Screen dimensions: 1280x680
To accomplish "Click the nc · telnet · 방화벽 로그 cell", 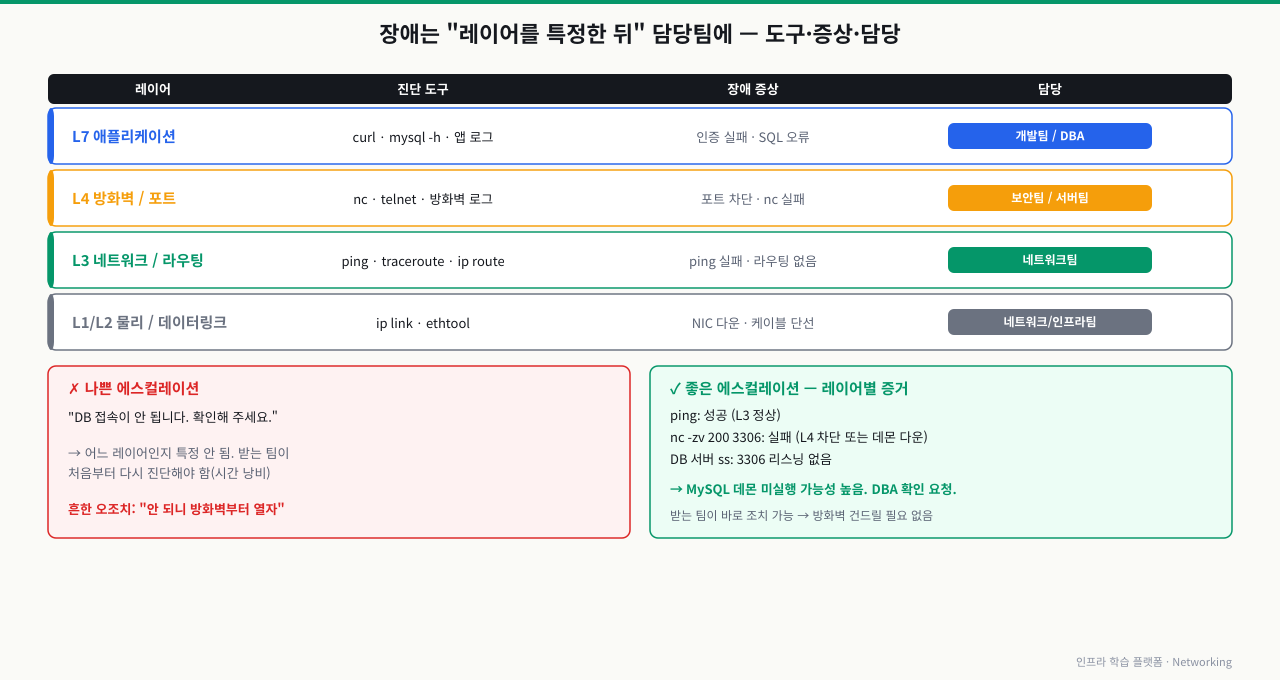I will click(x=423, y=199).
